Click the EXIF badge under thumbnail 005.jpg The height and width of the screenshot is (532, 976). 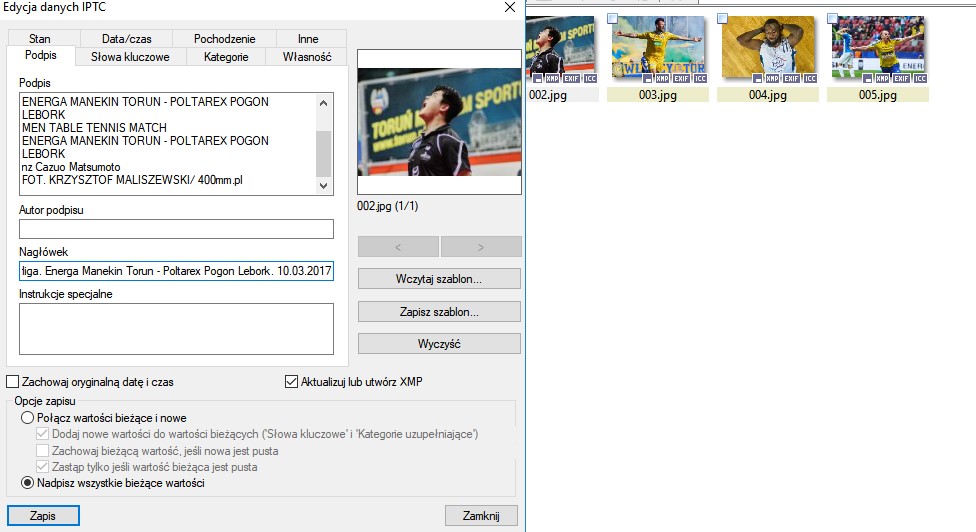click(902, 78)
